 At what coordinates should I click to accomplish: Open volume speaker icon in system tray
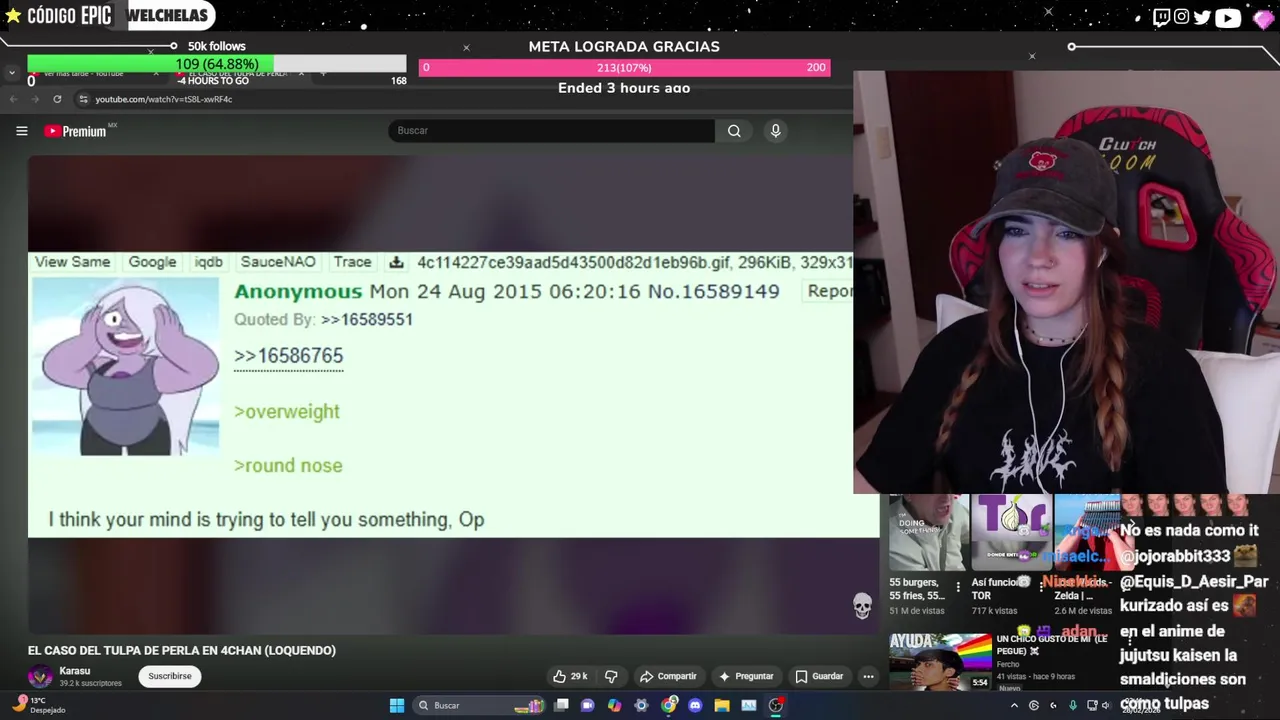click(1105, 705)
